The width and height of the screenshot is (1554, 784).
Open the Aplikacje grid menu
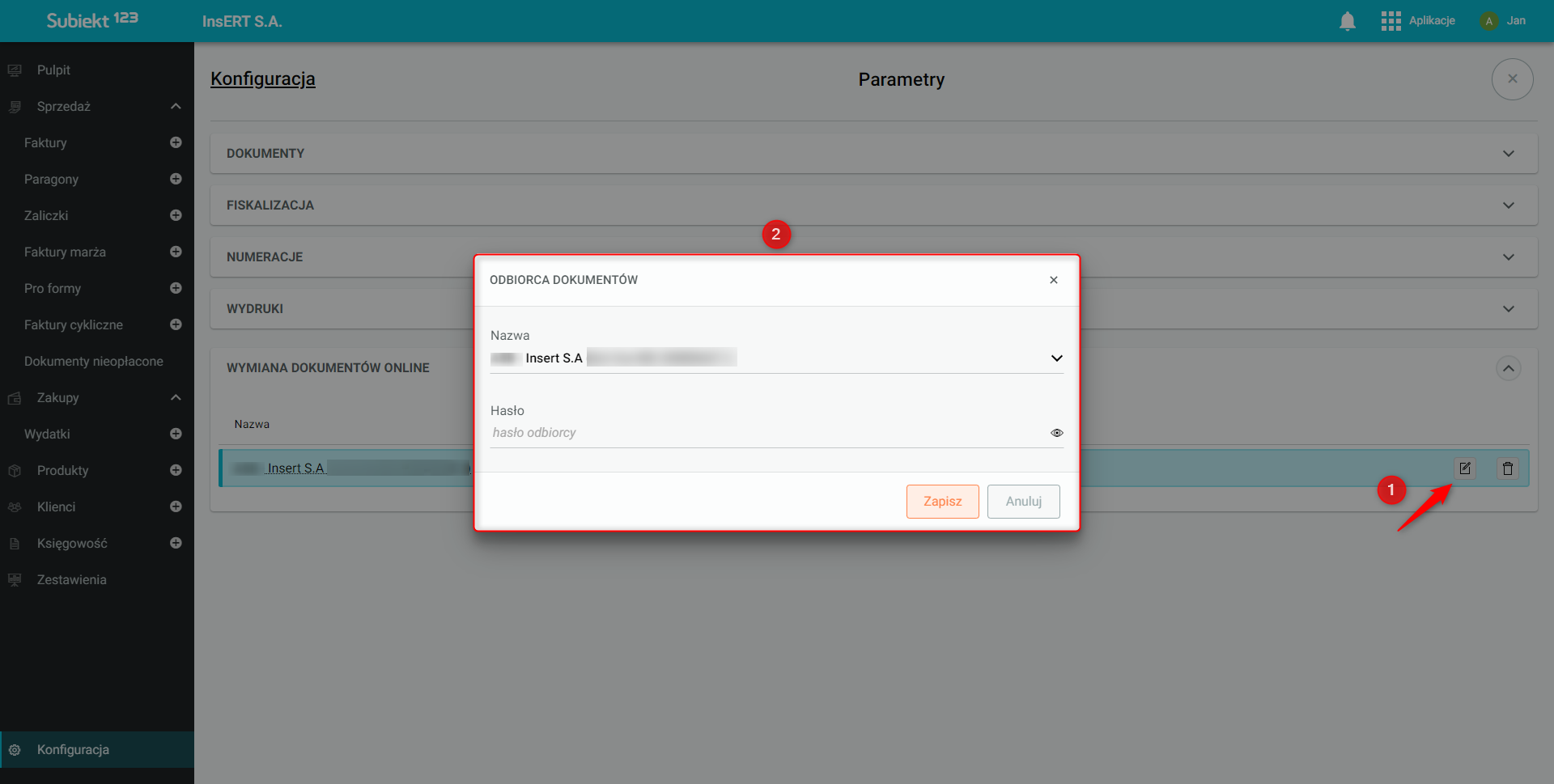1391,21
